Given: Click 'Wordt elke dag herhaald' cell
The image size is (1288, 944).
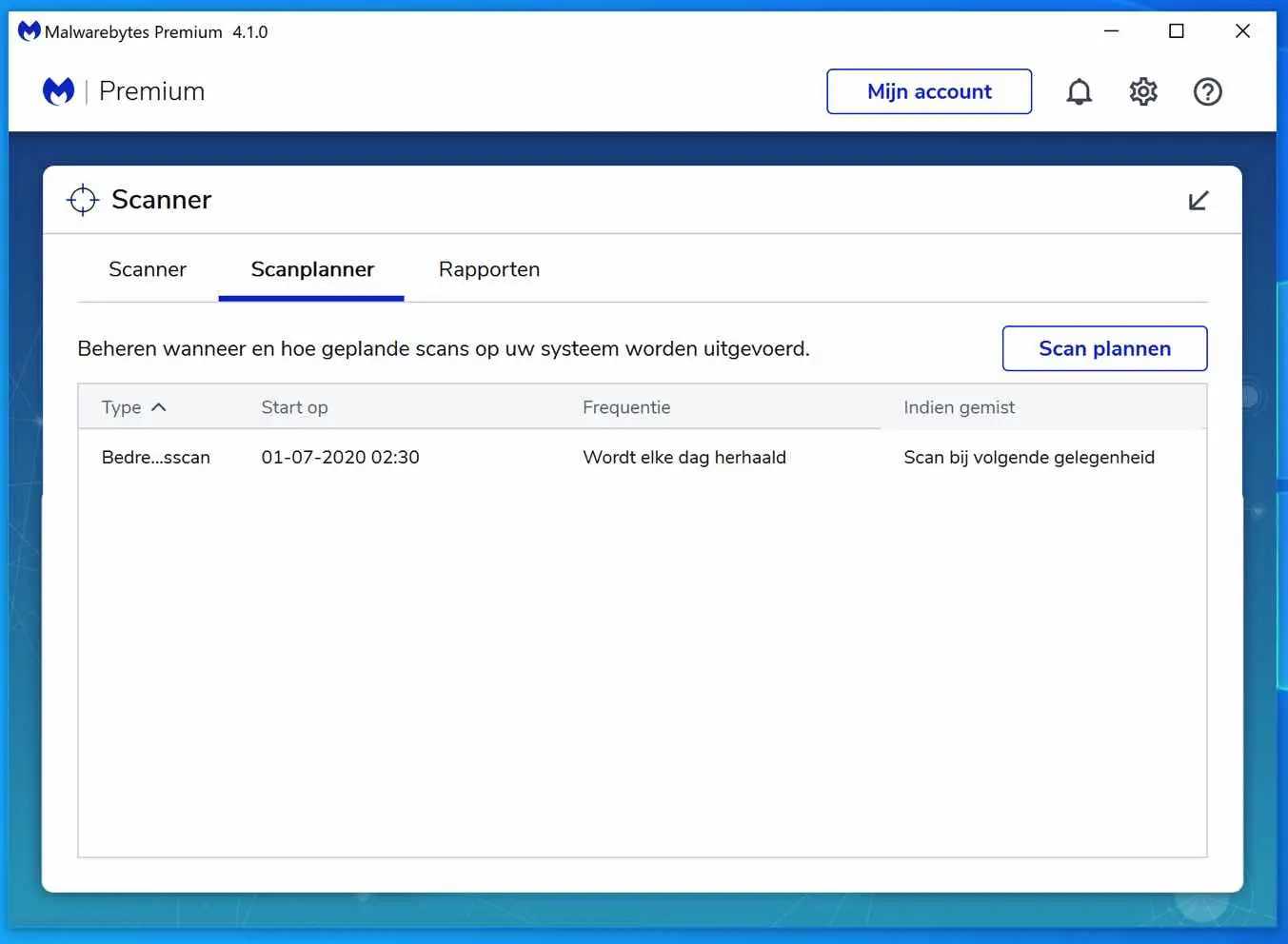Looking at the screenshot, I should (x=684, y=457).
